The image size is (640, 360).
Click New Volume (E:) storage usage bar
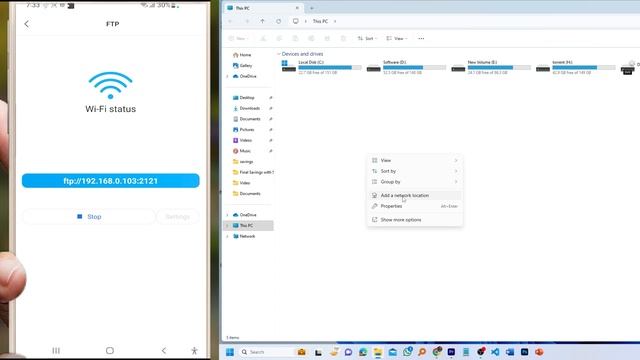click(x=499, y=67)
